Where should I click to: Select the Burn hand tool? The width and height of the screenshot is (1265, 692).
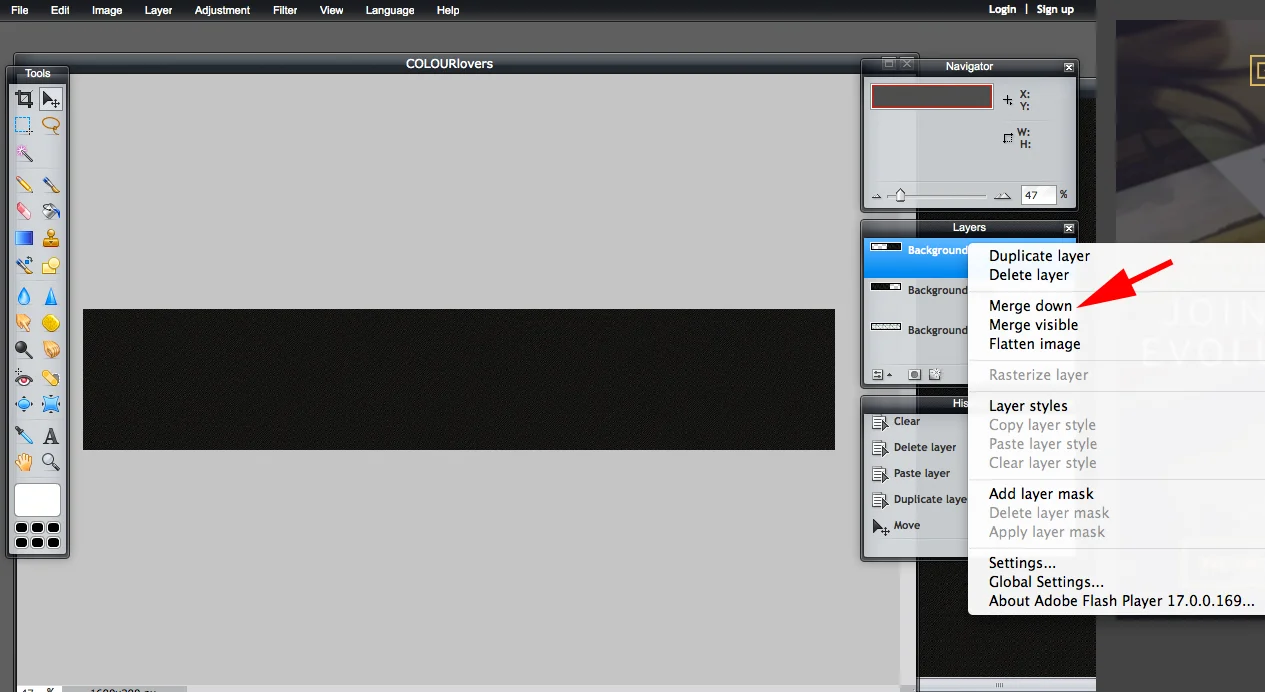(x=51, y=350)
